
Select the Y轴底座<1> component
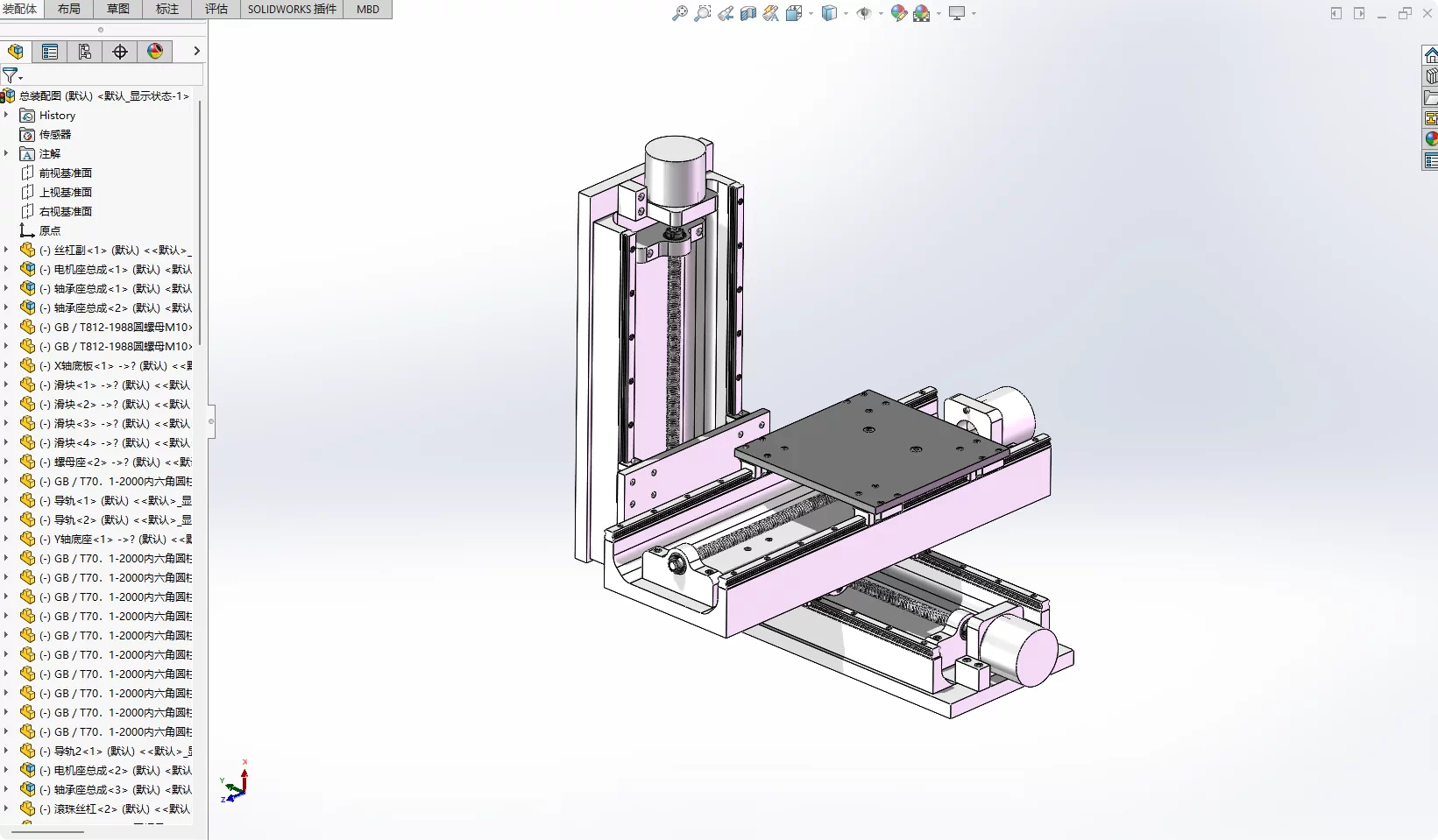point(105,539)
